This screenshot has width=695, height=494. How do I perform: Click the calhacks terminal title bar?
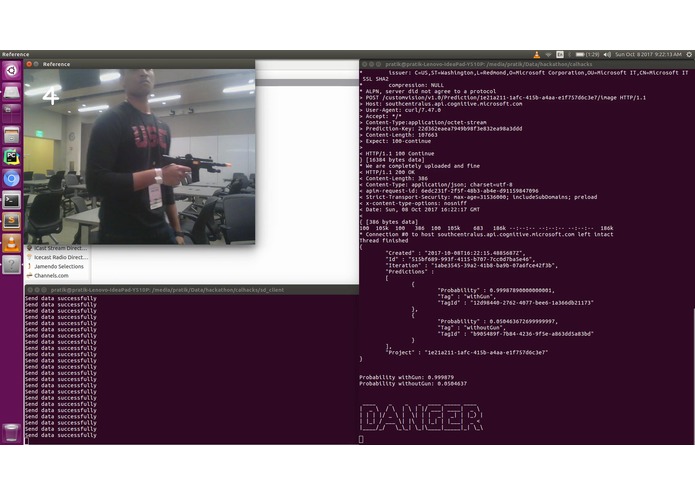[x=527, y=64]
